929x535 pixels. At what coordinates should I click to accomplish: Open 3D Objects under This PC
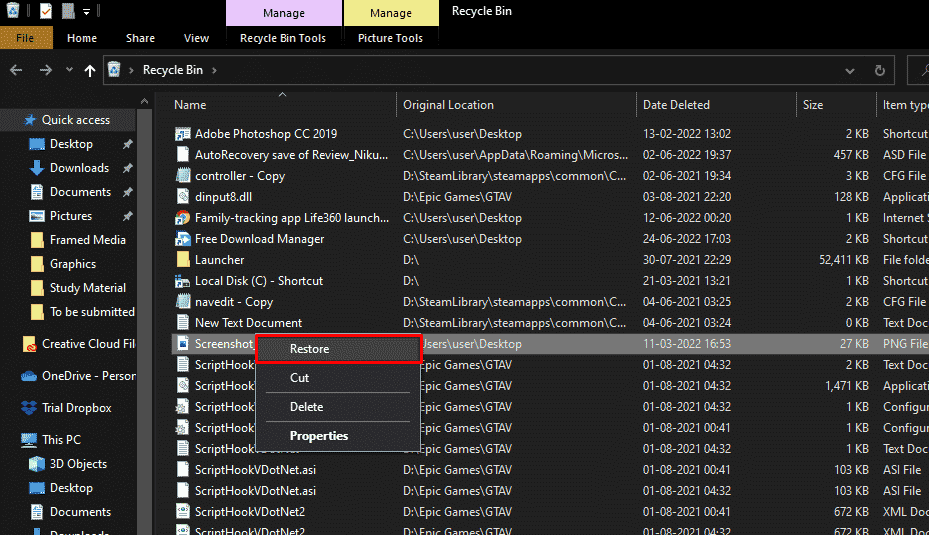click(78, 464)
